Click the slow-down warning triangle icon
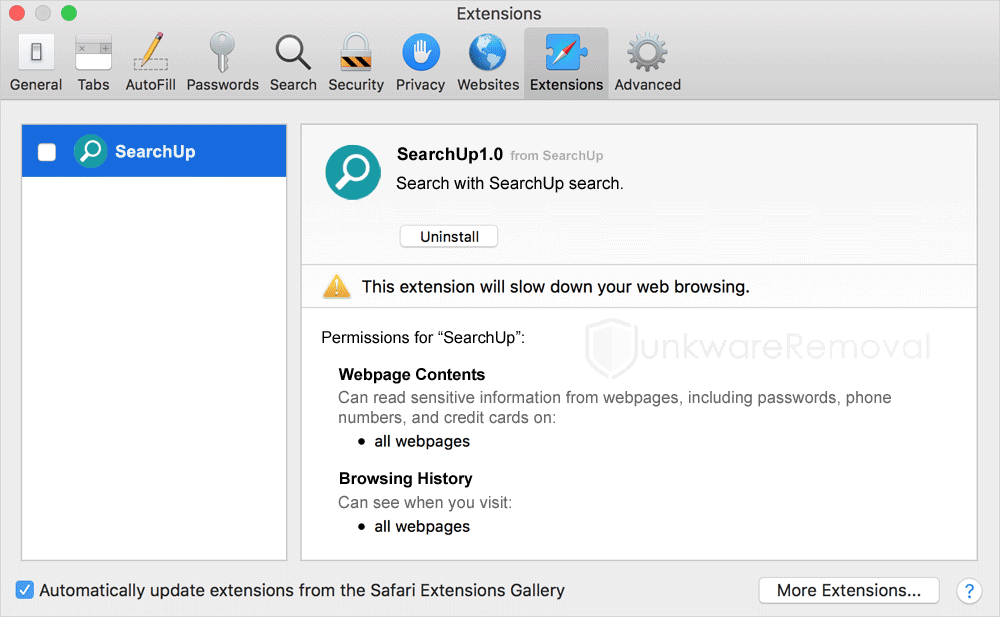1000x617 pixels. (336, 286)
